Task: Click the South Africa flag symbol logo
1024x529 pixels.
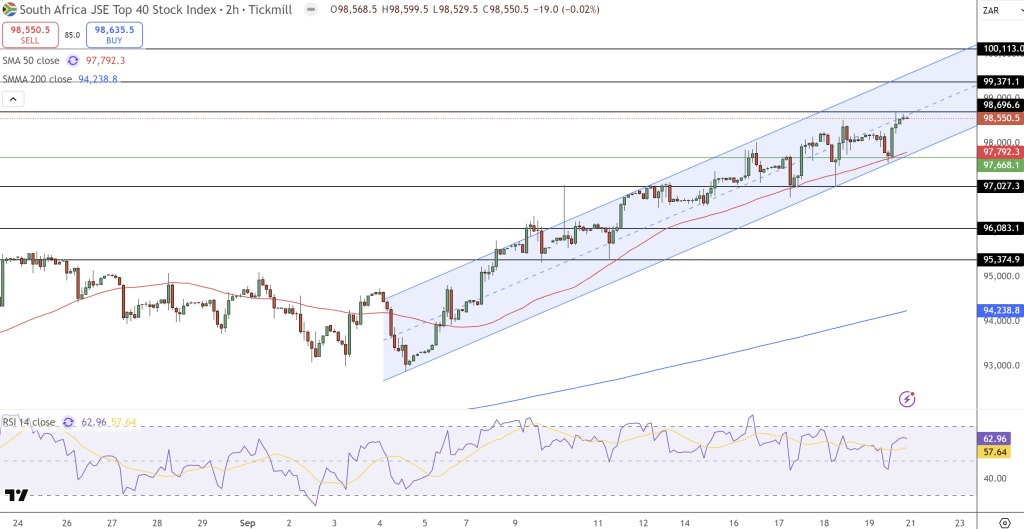Action: click(9, 9)
